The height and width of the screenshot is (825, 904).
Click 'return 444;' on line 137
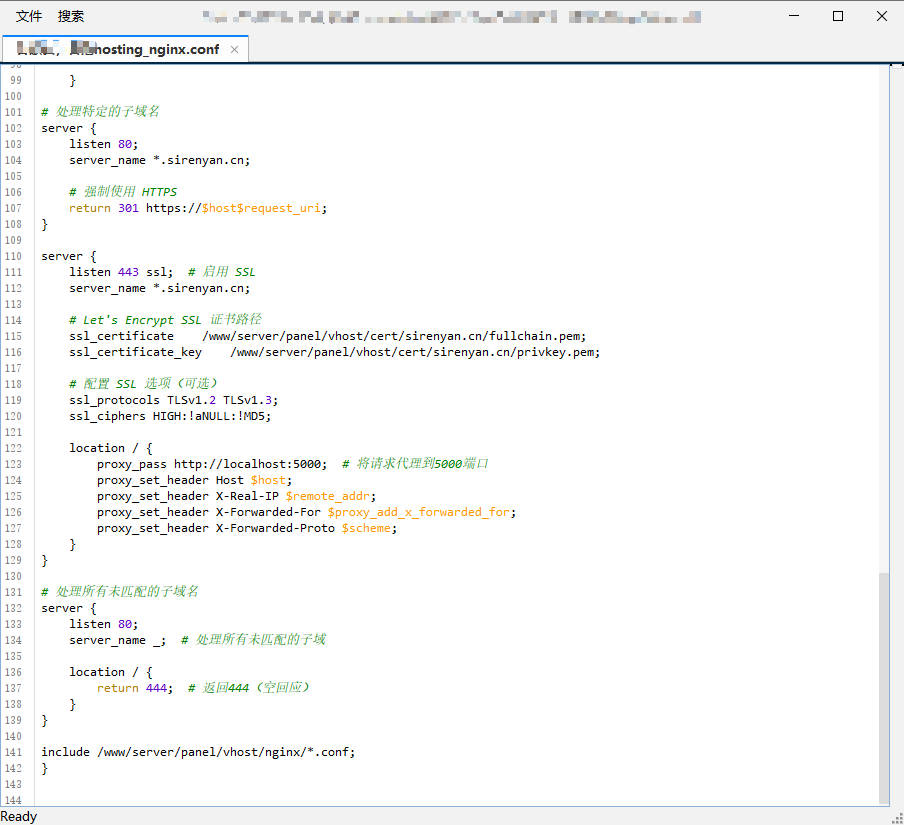coord(135,688)
